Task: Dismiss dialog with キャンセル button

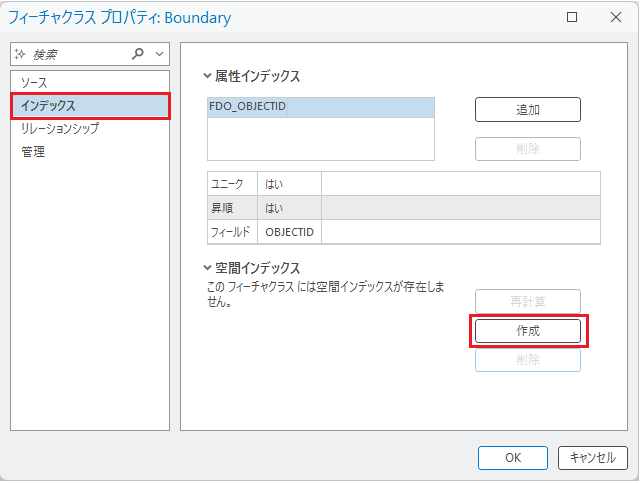Action: coord(592,457)
